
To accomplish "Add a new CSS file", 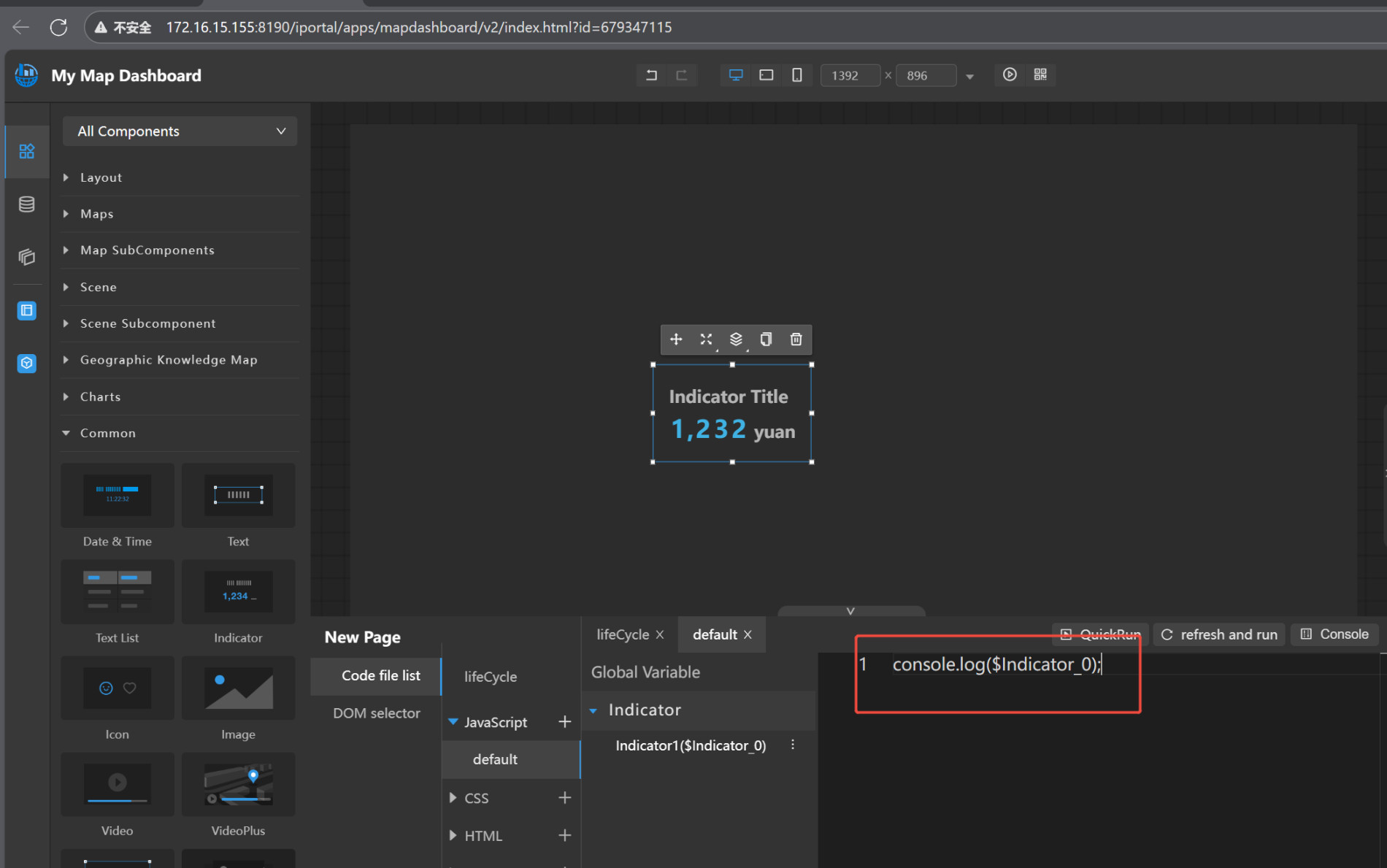I will click(564, 798).
